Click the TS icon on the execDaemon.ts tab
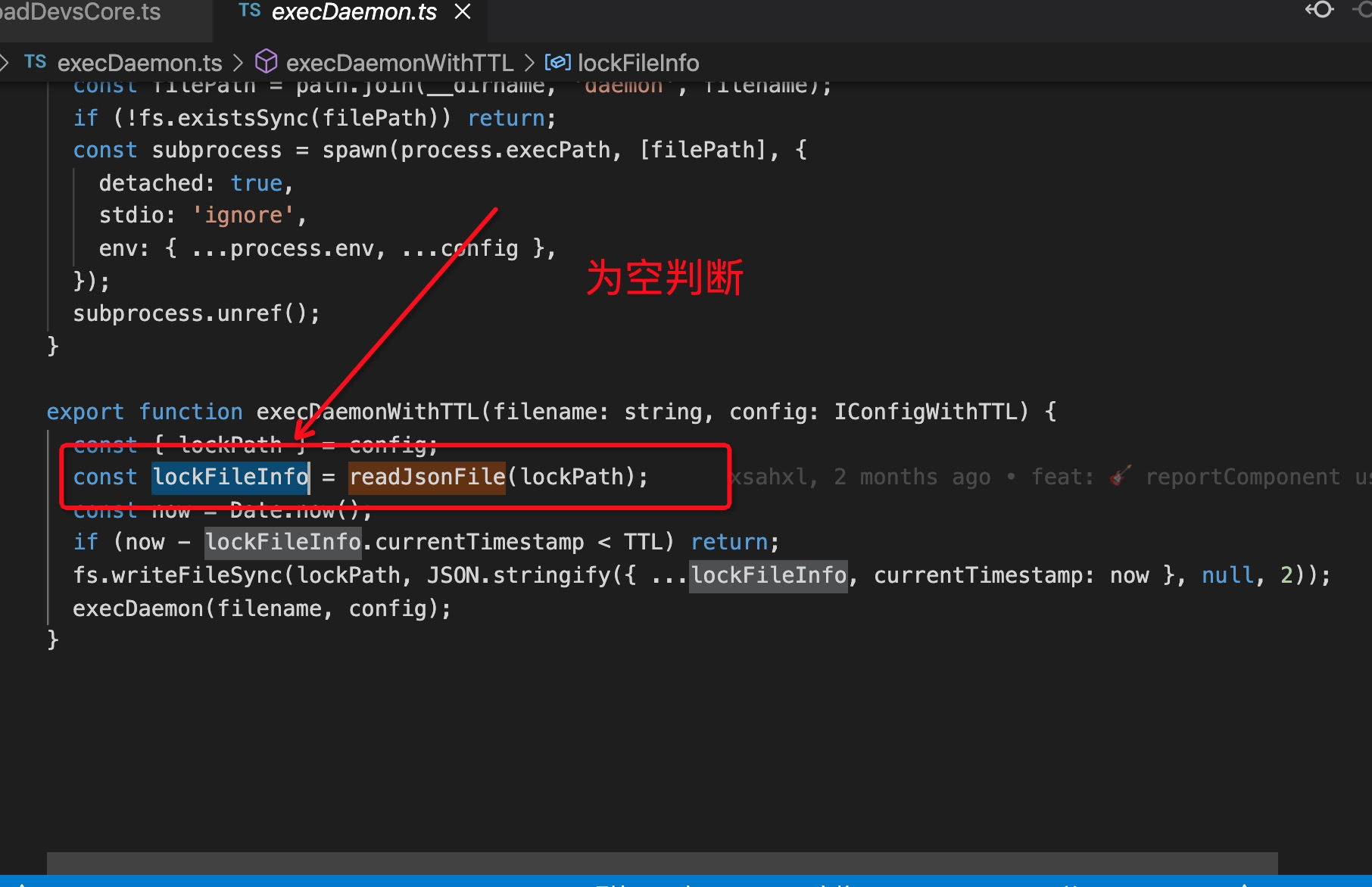Viewport: 1372px width, 887px height. [248, 11]
